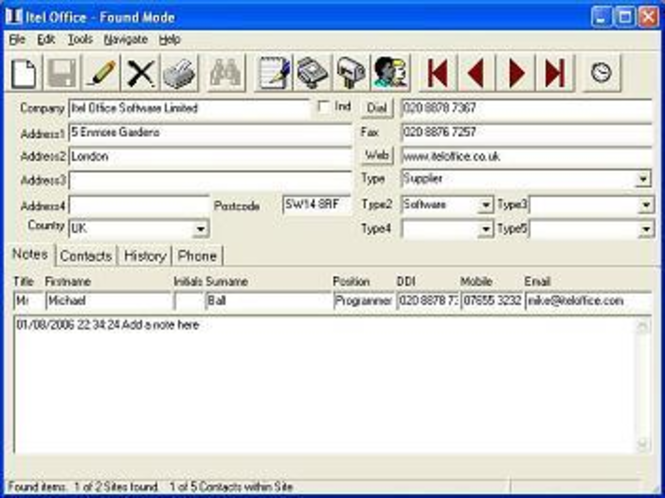Maximize the Itel Office window
This screenshot has width=665, height=498.
click(x=625, y=17)
